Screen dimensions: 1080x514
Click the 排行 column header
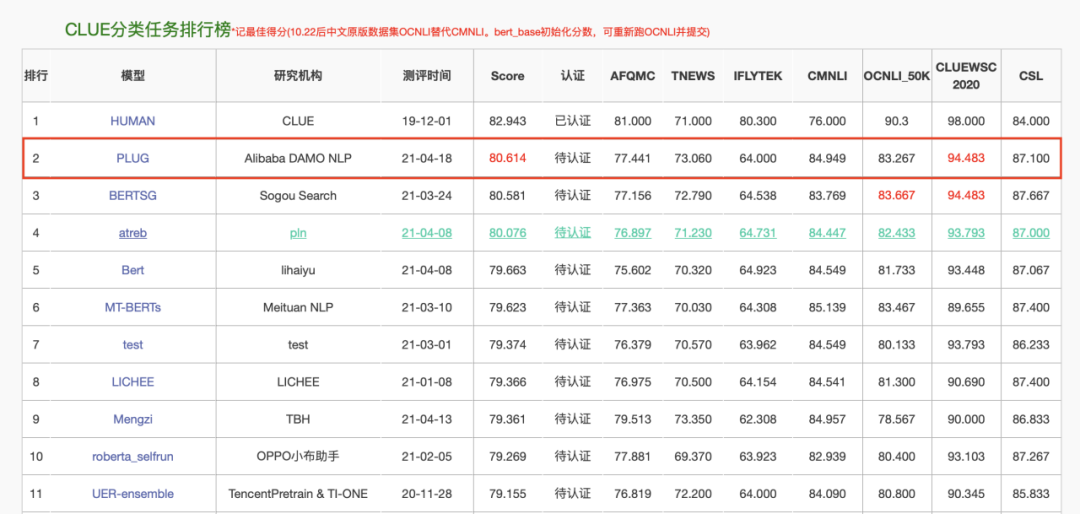point(36,76)
